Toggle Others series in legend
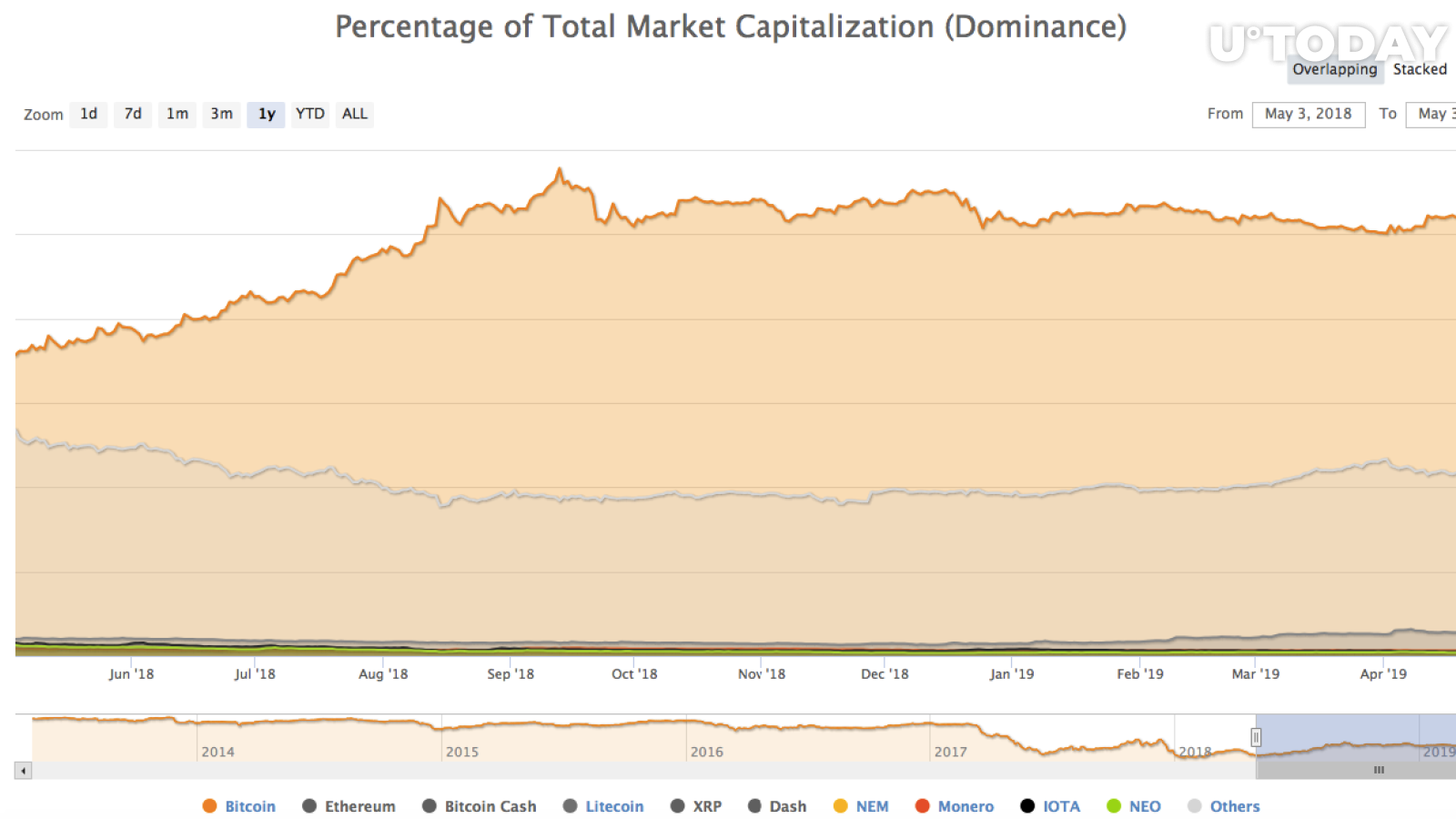This screenshot has width=1456, height=819. pyautogui.click(x=1224, y=806)
